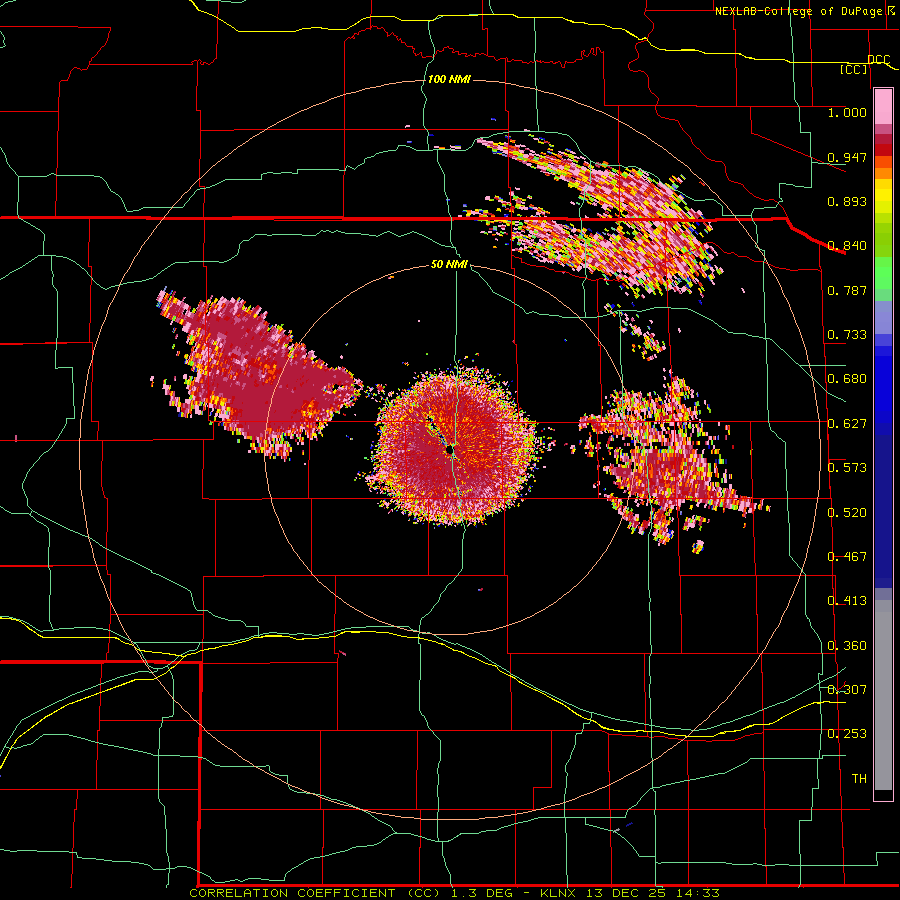The width and height of the screenshot is (900, 900).
Task: Select the 0.360 value on the color scale
Action: click(x=847, y=645)
